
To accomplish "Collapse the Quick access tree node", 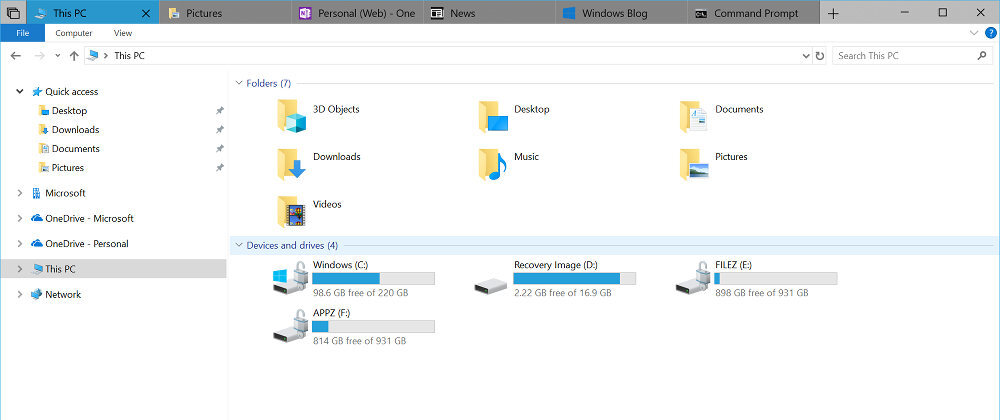I will (20, 92).
